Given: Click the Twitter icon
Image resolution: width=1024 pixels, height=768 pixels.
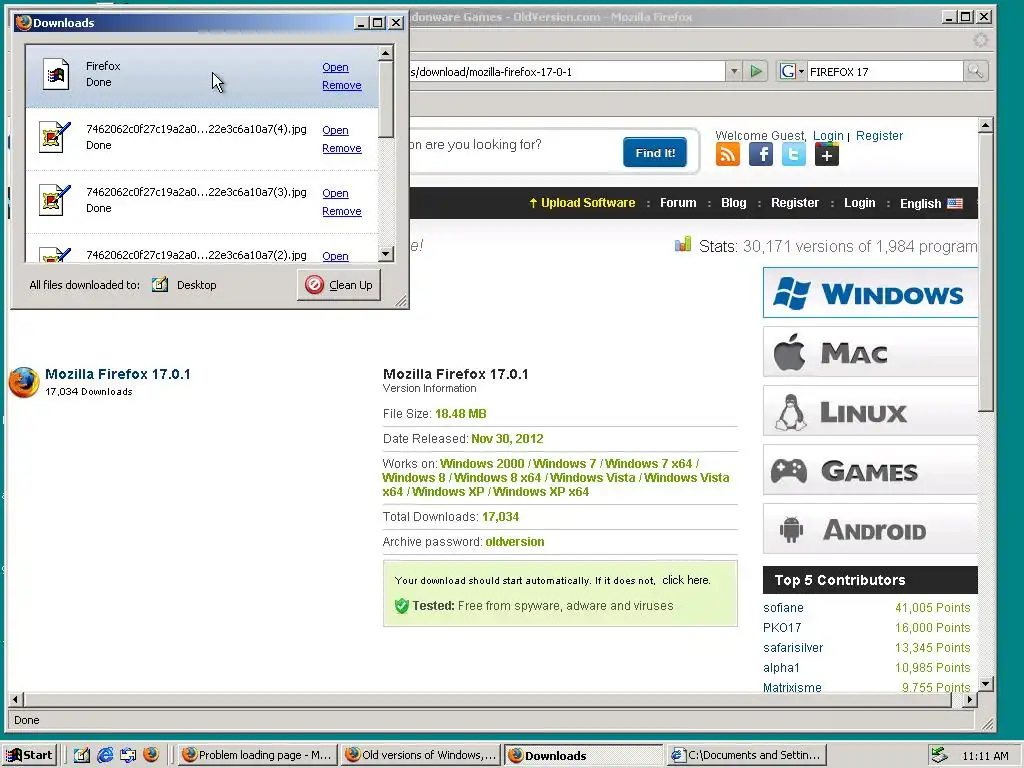Looking at the screenshot, I should 794,155.
